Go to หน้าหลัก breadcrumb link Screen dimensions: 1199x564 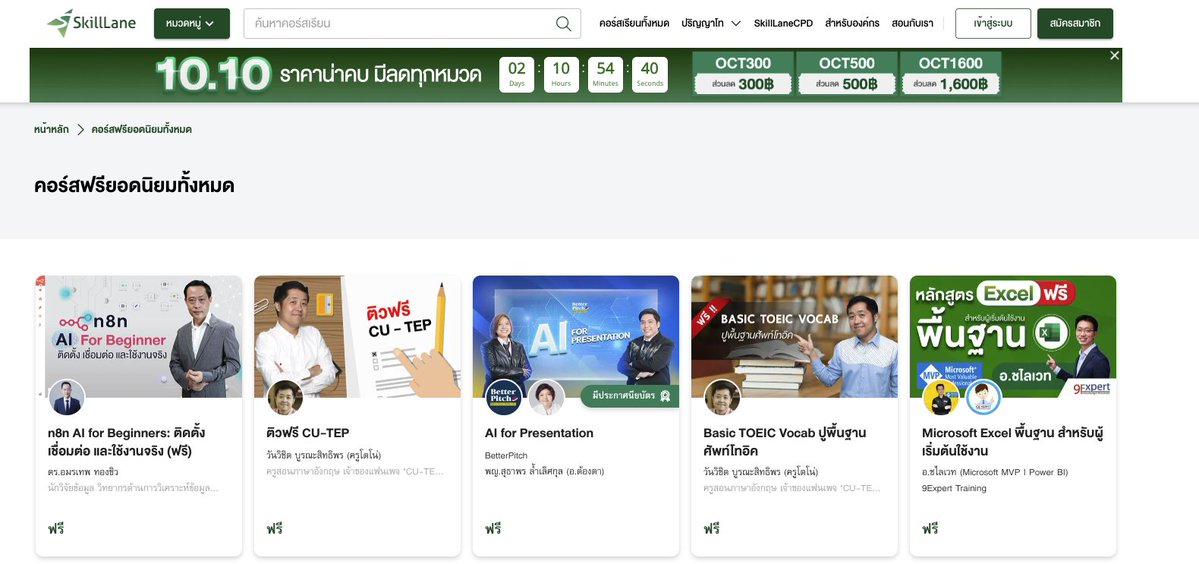click(51, 129)
